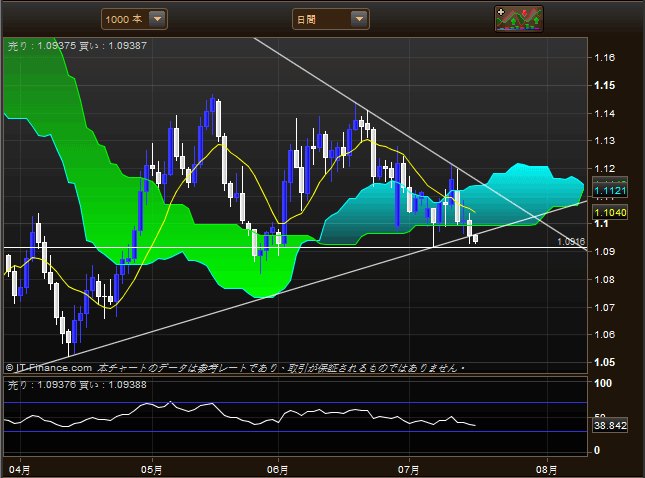Click the 1.1121 cloud price label
Screen dimensions: 645x478
pos(610,191)
